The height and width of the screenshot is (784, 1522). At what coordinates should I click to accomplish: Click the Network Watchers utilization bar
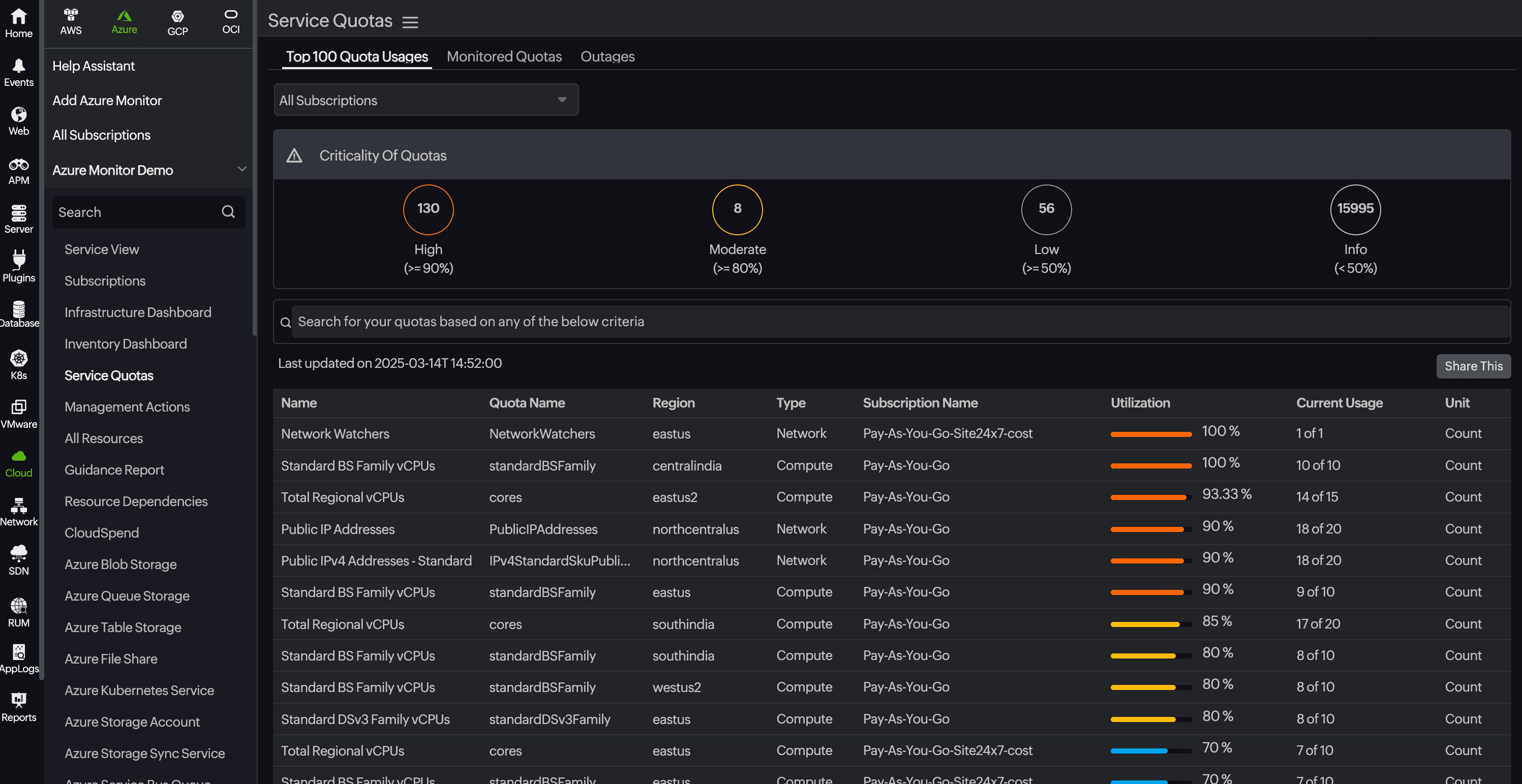click(x=1150, y=434)
